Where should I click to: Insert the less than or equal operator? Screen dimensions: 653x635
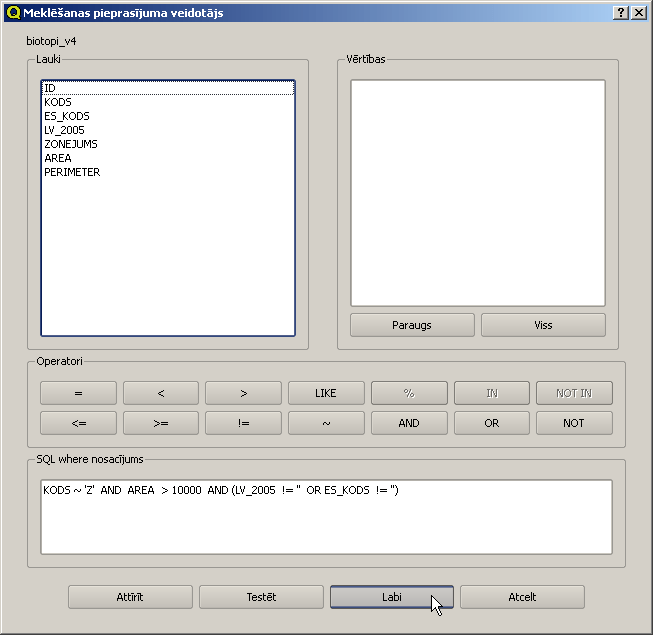click(78, 423)
